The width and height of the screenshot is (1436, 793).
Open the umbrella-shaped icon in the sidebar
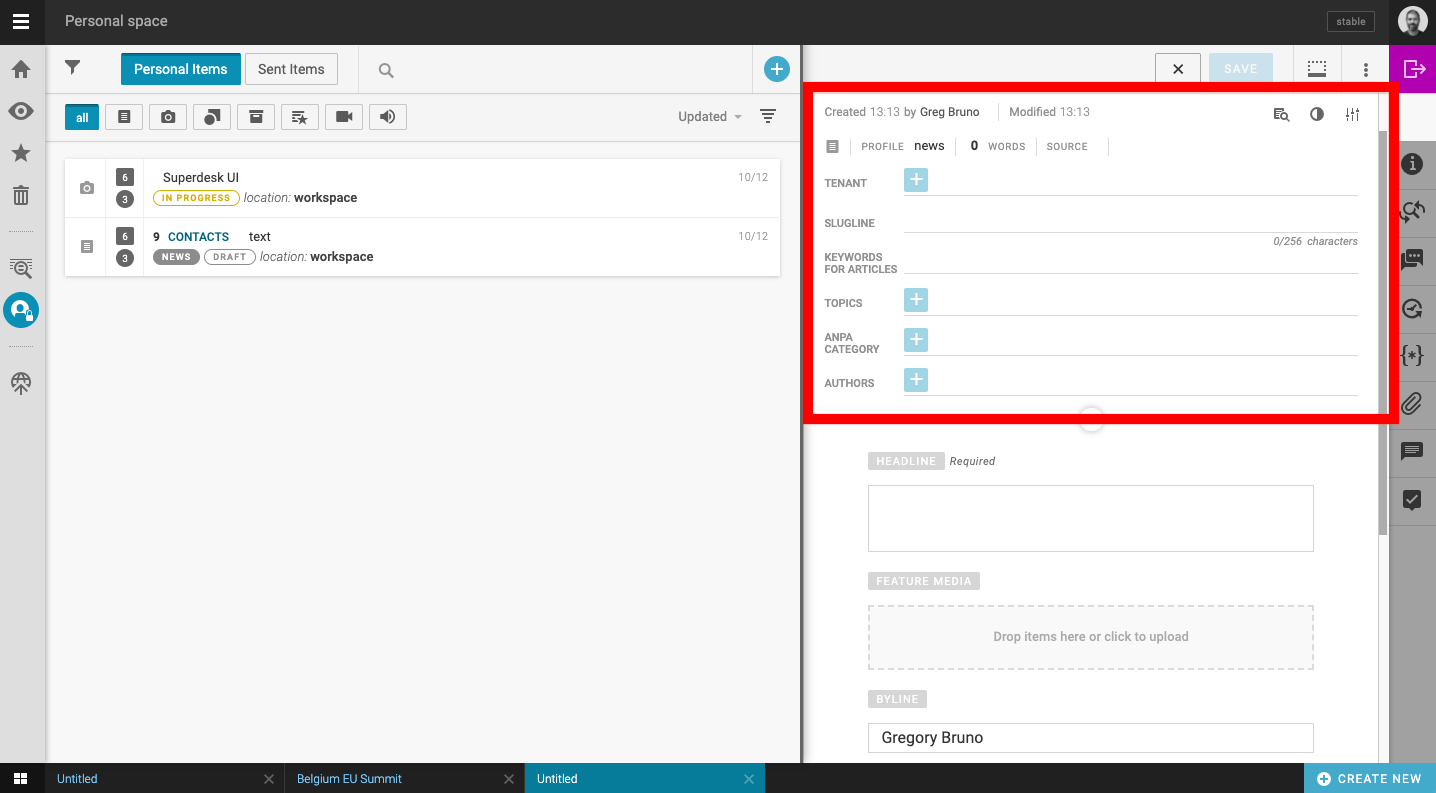pos(21,383)
